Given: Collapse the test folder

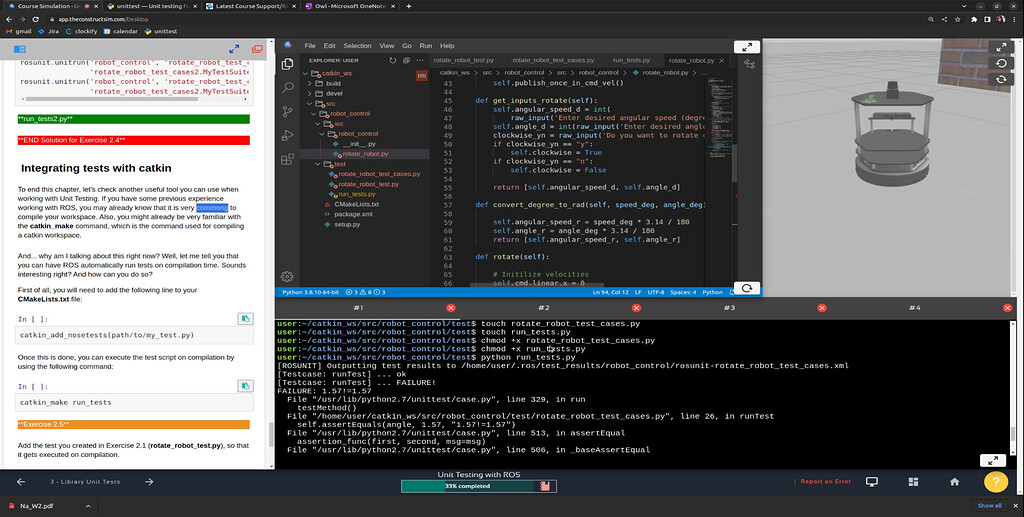Looking at the screenshot, I should pos(318,164).
